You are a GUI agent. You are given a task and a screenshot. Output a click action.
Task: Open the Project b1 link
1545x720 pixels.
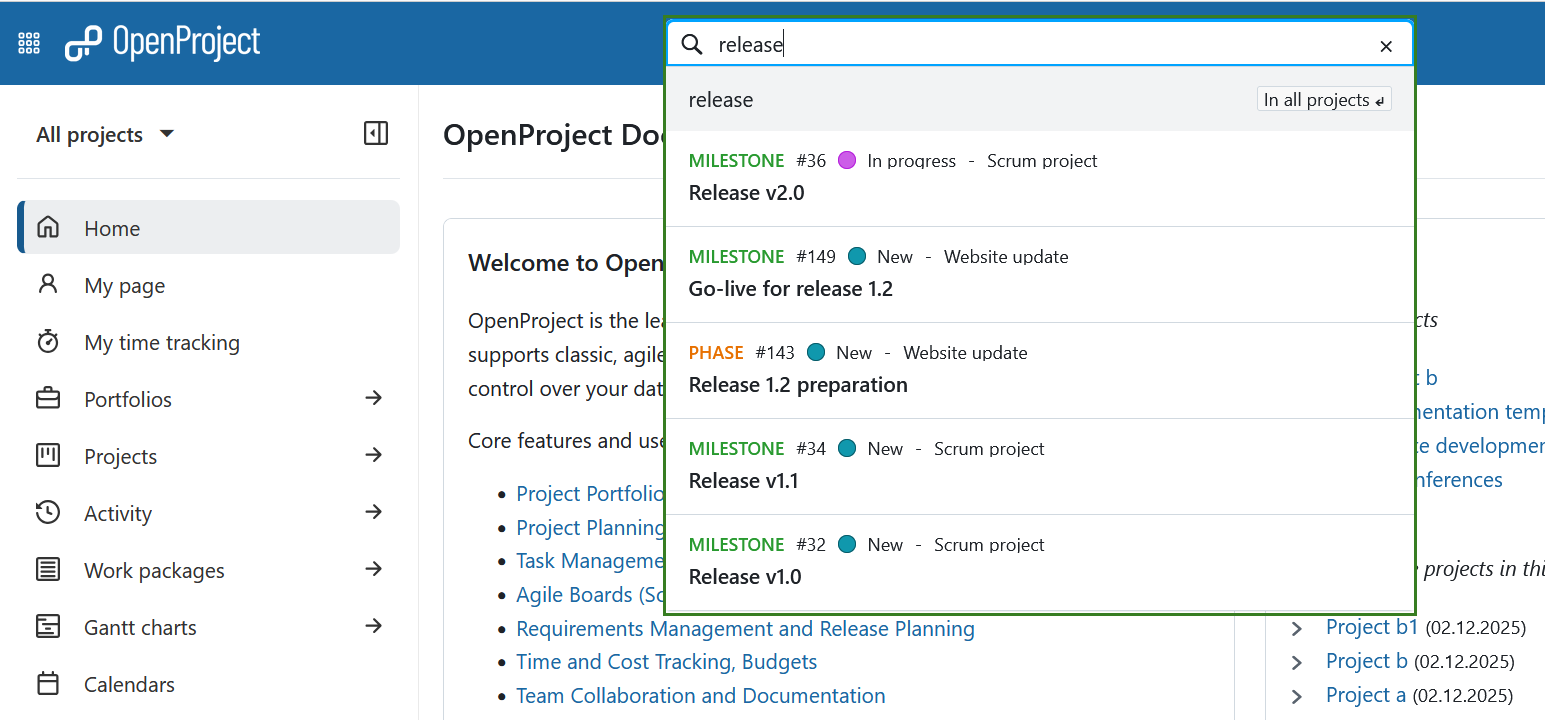coord(1371,626)
